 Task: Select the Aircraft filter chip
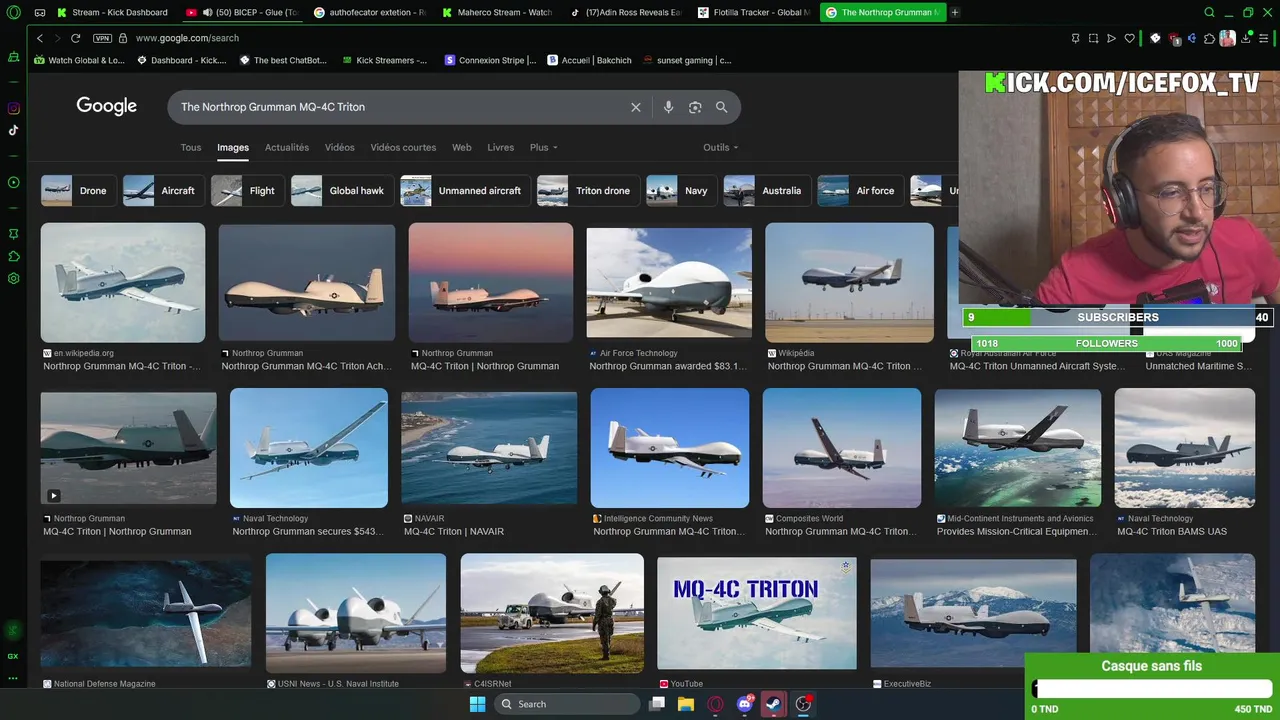(x=164, y=190)
